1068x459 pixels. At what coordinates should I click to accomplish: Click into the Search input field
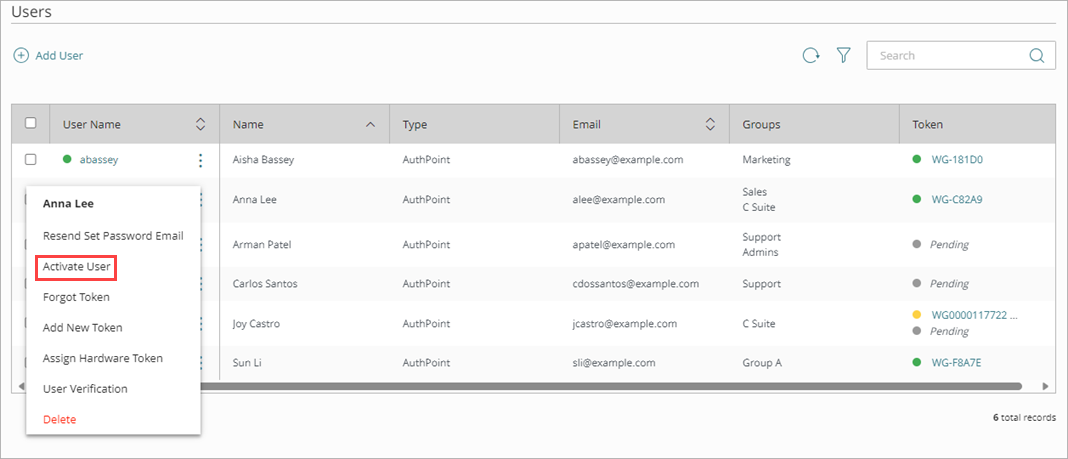[x=945, y=56]
